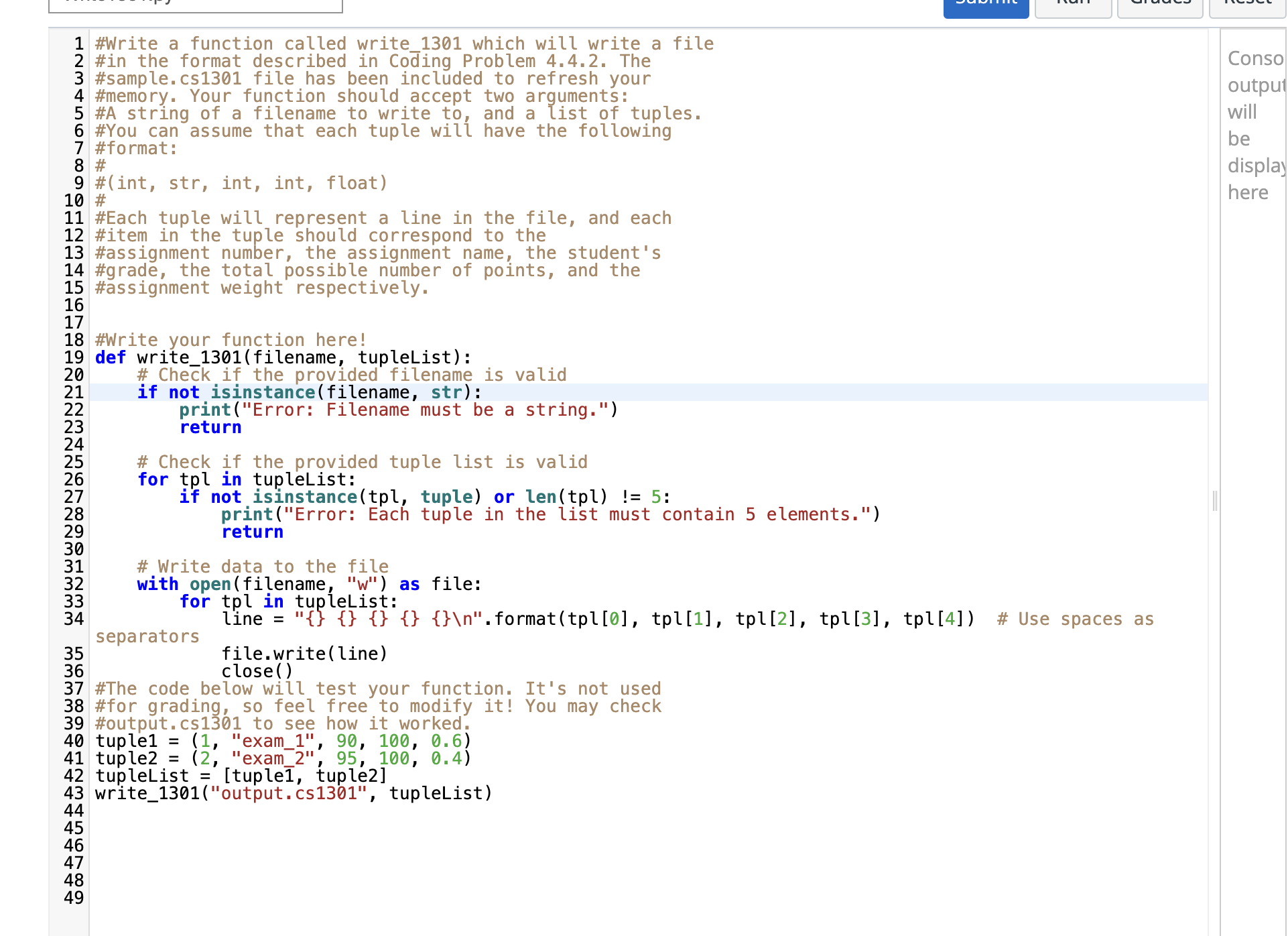This screenshot has width=1288, height=936.
Task: Click the Run button
Action: click(1072, 5)
